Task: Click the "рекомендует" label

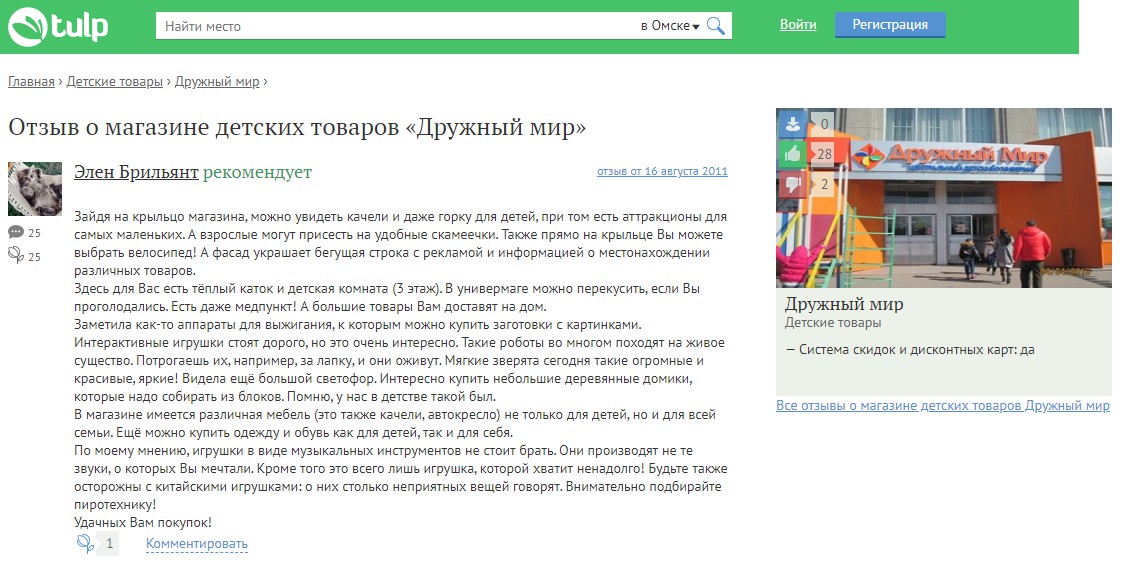Action: point(257,172)
